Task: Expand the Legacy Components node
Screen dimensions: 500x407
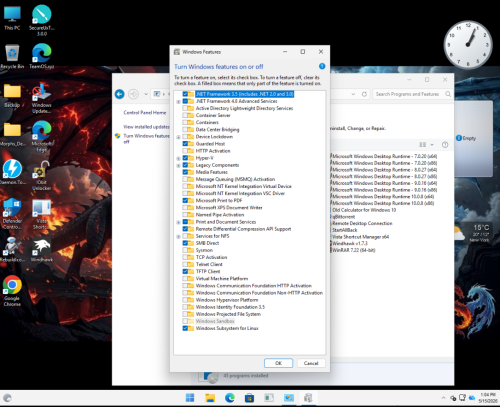Action: click(178, 165)
